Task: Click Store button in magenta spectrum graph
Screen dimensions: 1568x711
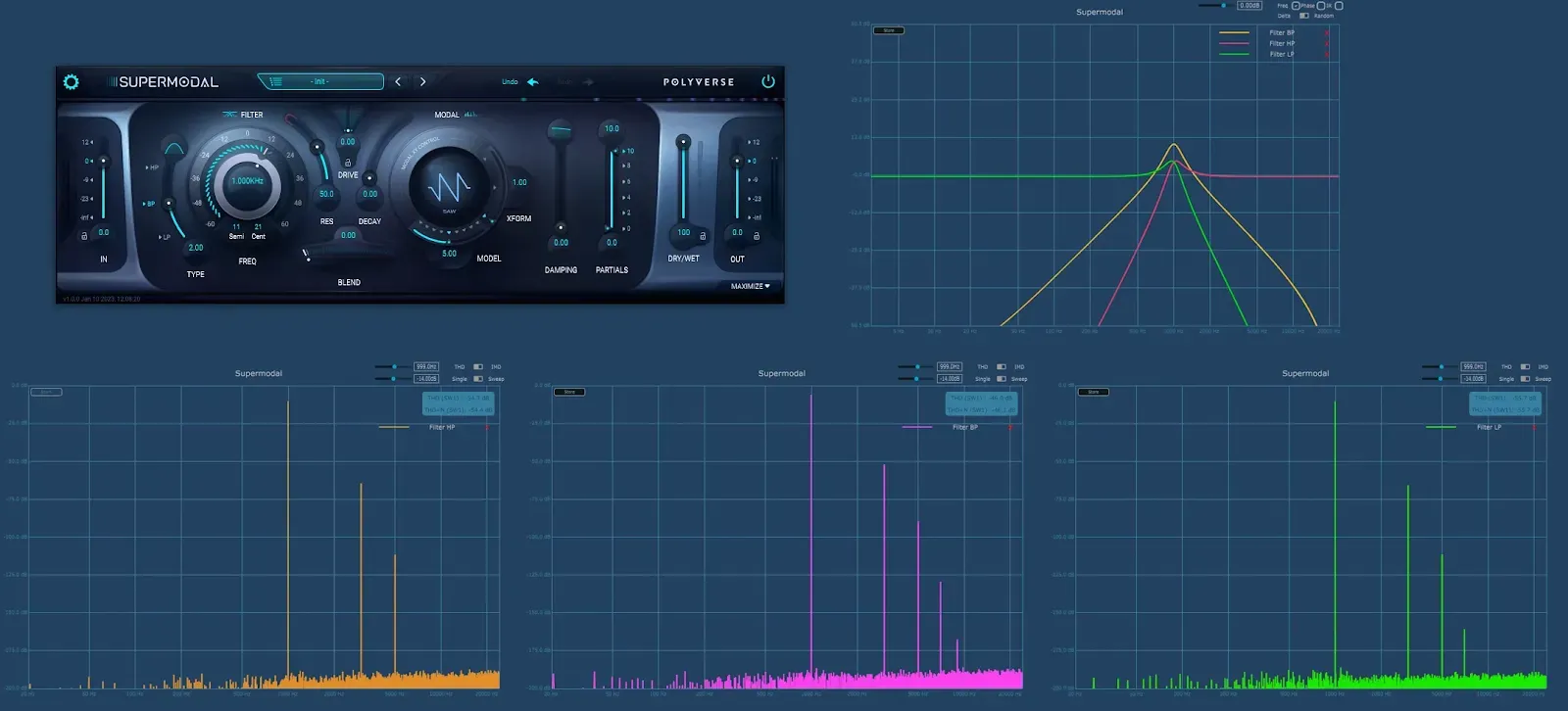Action: point(569,392)
